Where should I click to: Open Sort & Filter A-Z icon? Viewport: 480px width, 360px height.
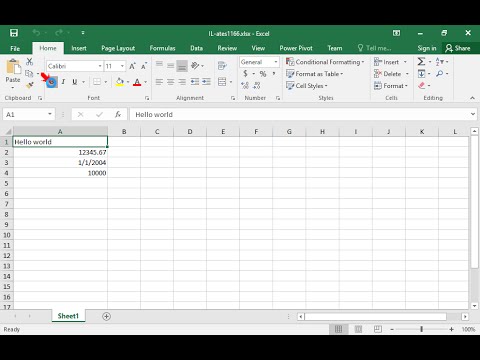pos(439,62)
